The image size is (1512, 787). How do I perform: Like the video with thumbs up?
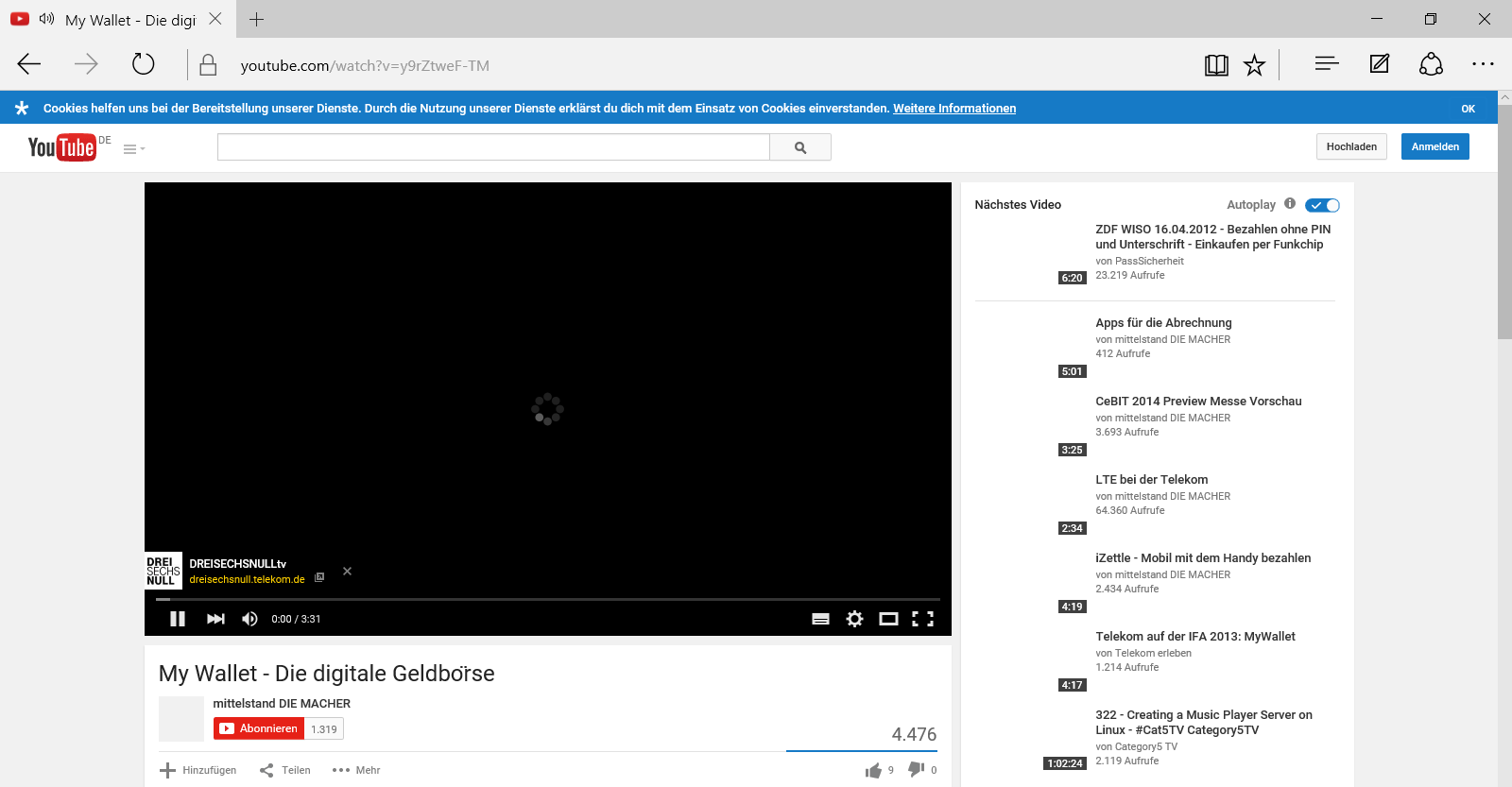coord(873,770)
